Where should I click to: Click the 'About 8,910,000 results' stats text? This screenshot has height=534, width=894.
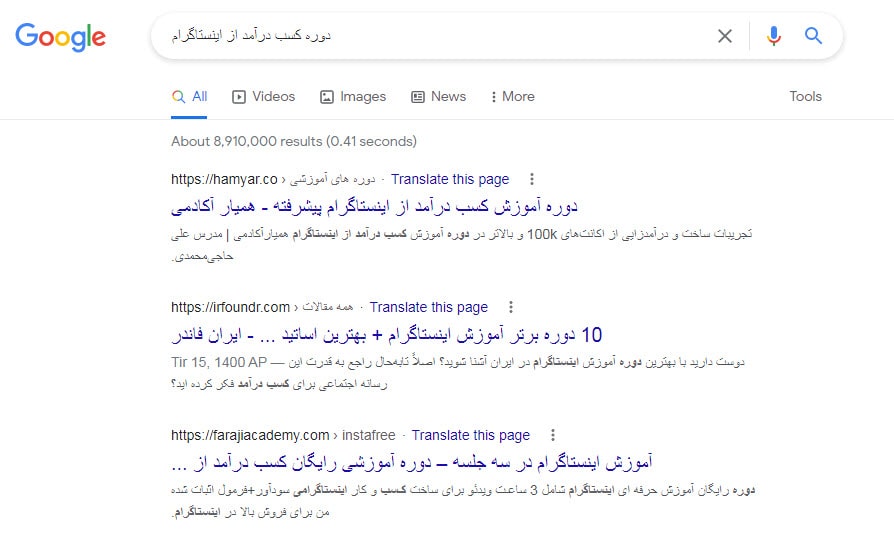294,141
